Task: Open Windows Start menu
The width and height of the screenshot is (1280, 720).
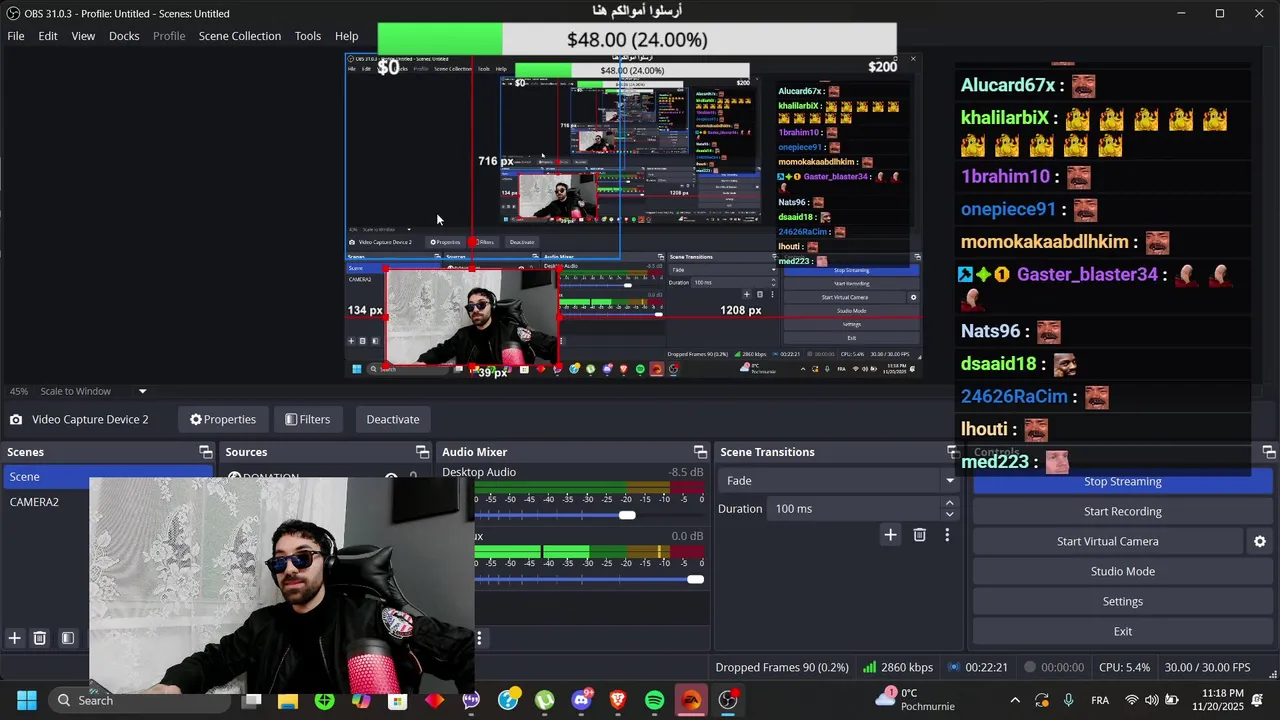Action: click(27, 700)
